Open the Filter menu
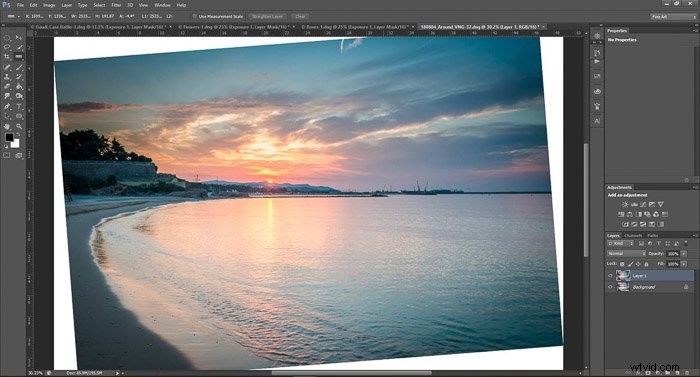700x377 pixels. coord(116,5)
